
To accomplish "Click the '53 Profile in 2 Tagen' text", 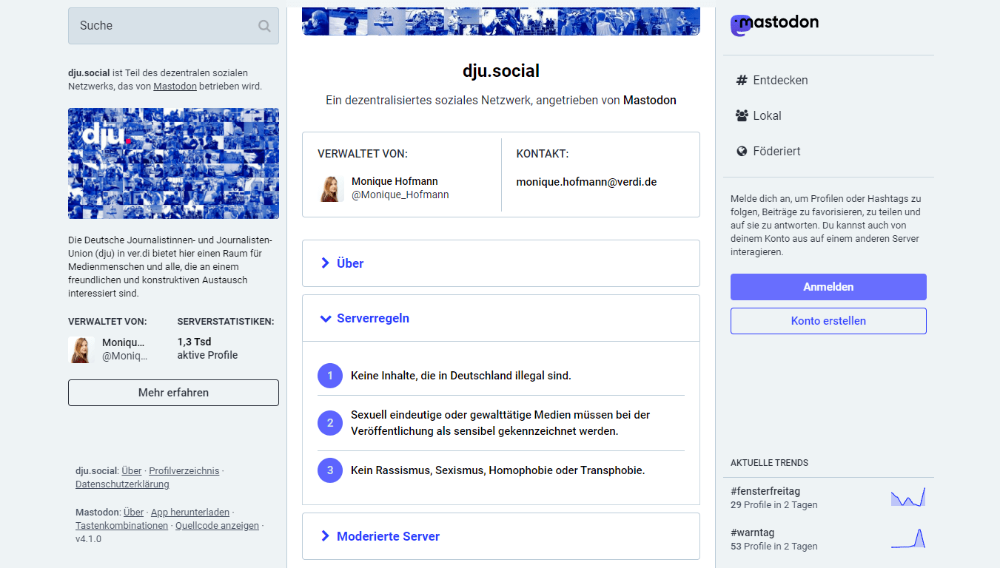I will tap(774, 546).
